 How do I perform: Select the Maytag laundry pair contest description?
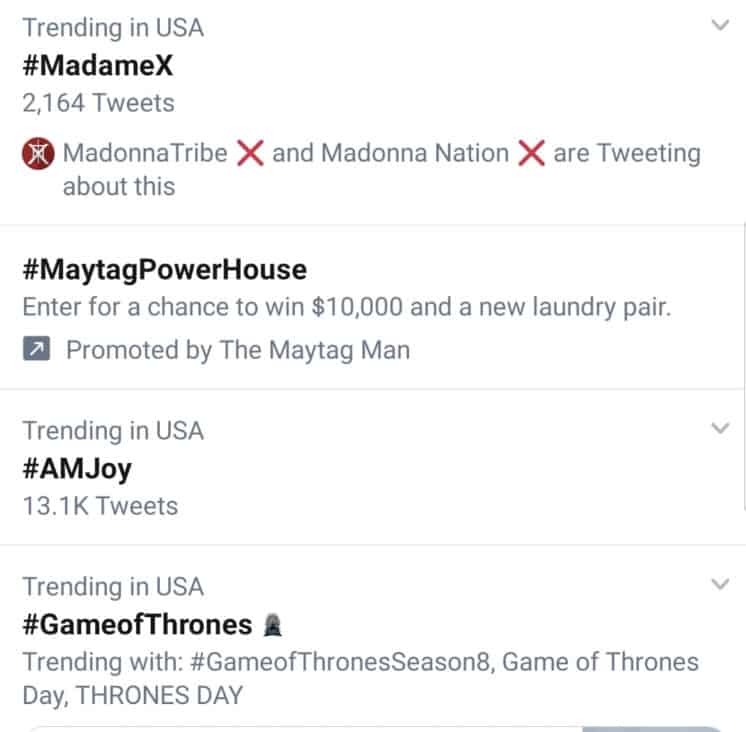346,307
